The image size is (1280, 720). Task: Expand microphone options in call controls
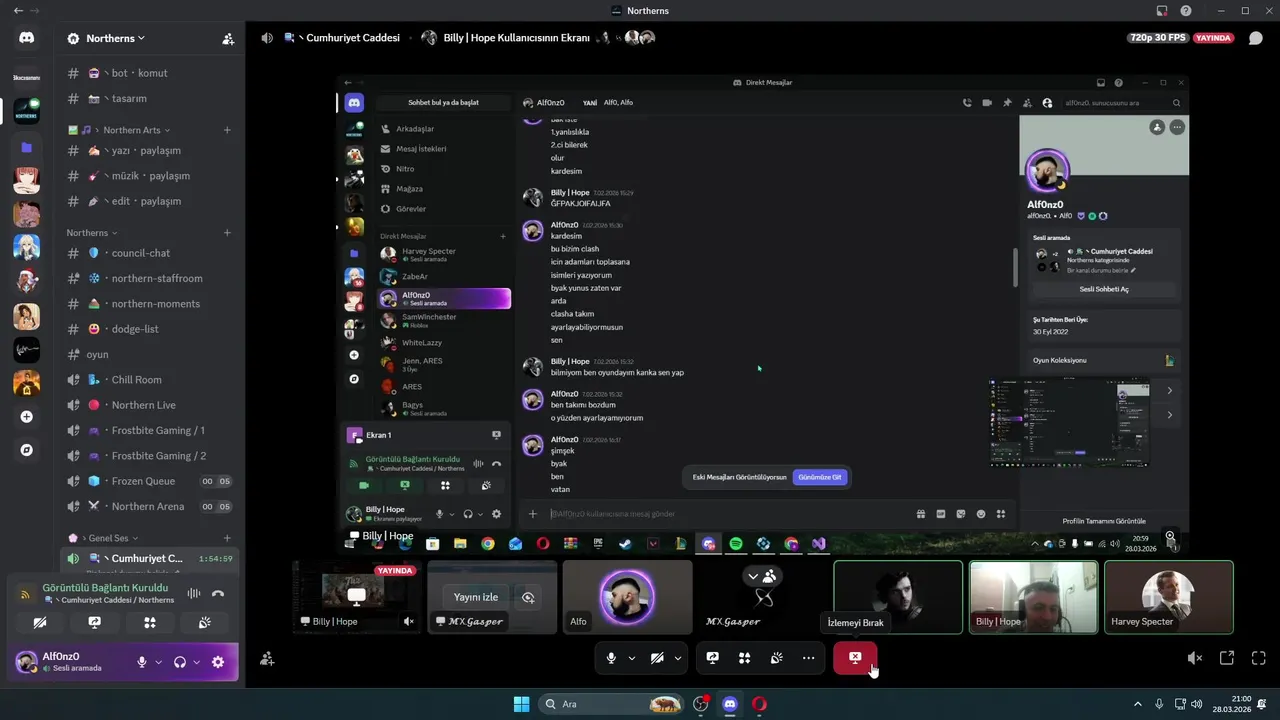(x=631, y=658)
